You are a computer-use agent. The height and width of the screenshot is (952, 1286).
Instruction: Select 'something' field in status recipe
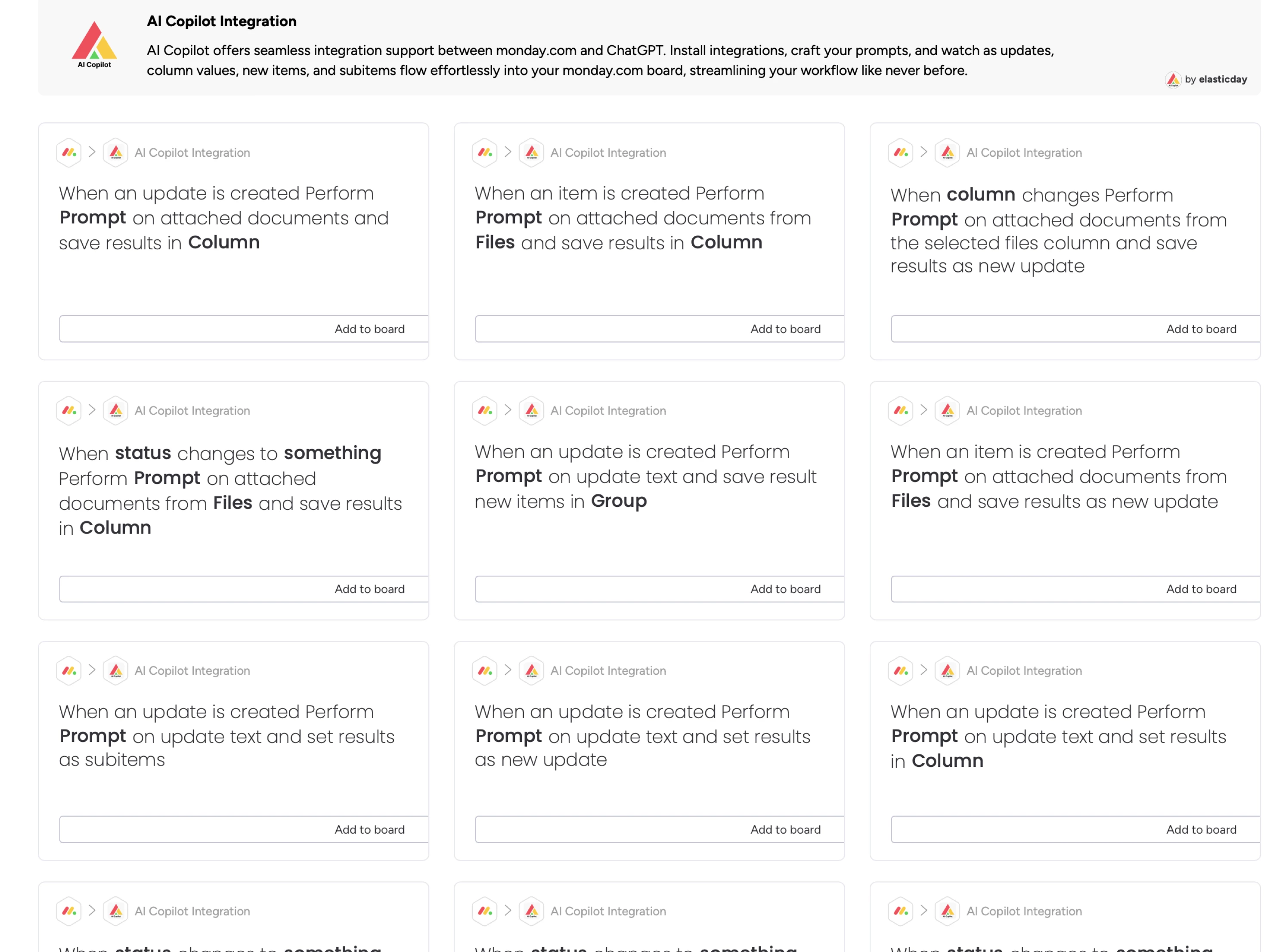[x=332, y=453]
